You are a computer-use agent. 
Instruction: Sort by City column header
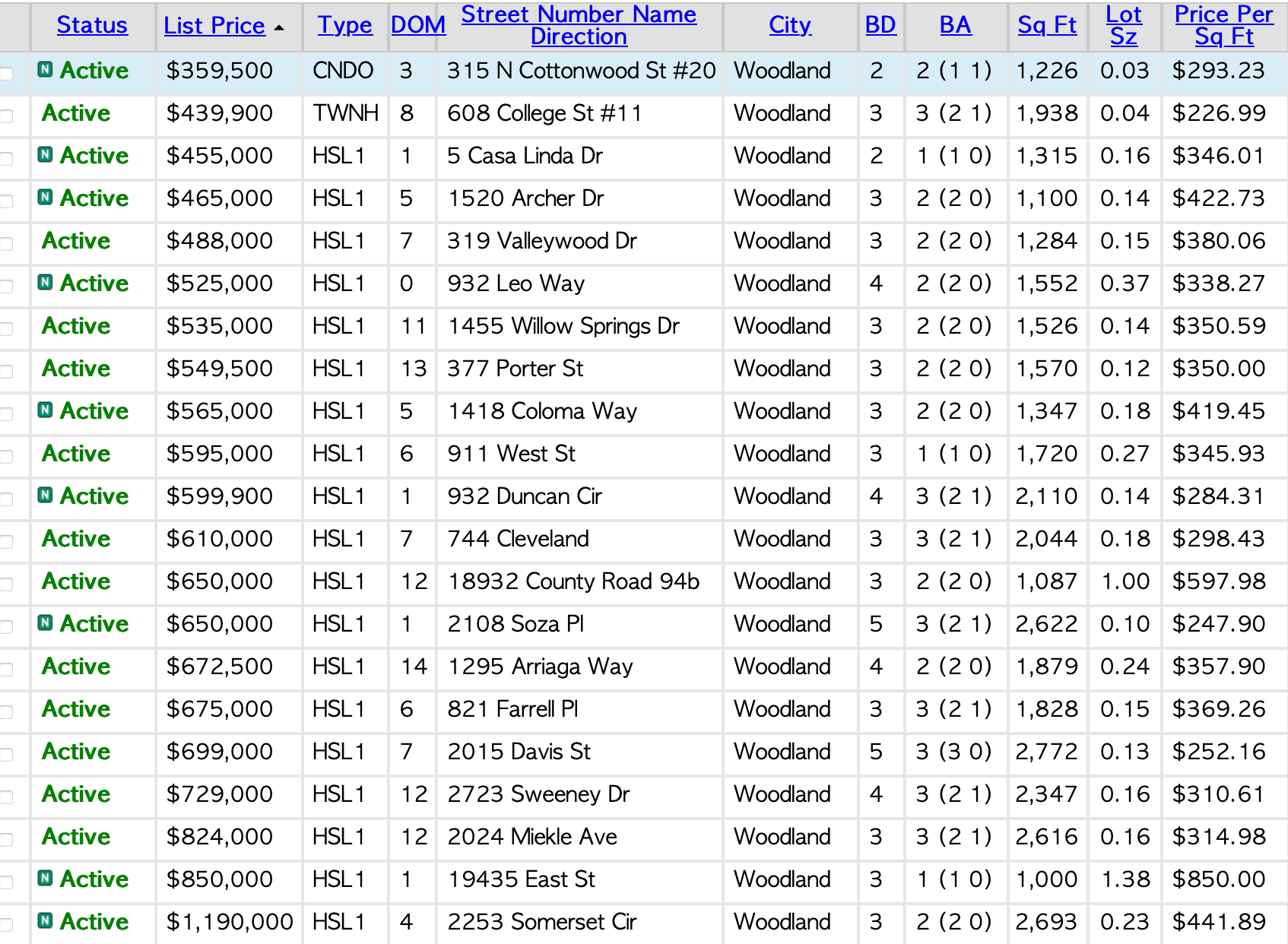point(790,25)
